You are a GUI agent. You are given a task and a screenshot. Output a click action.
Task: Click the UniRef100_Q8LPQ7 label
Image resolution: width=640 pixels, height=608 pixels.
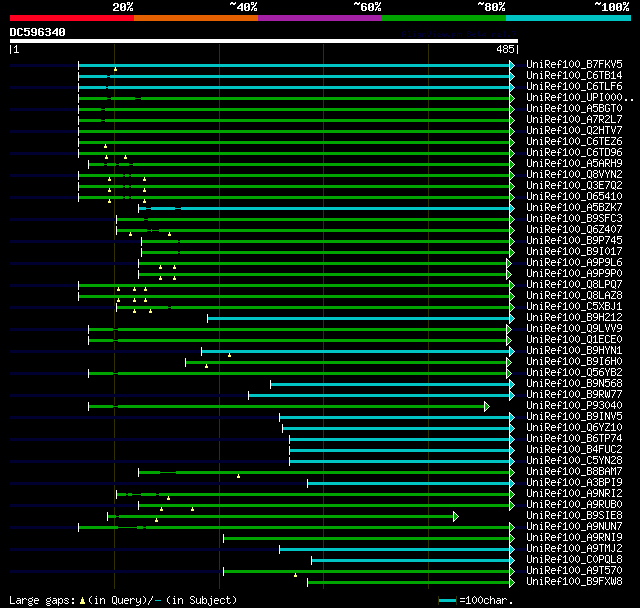point(574,285)
